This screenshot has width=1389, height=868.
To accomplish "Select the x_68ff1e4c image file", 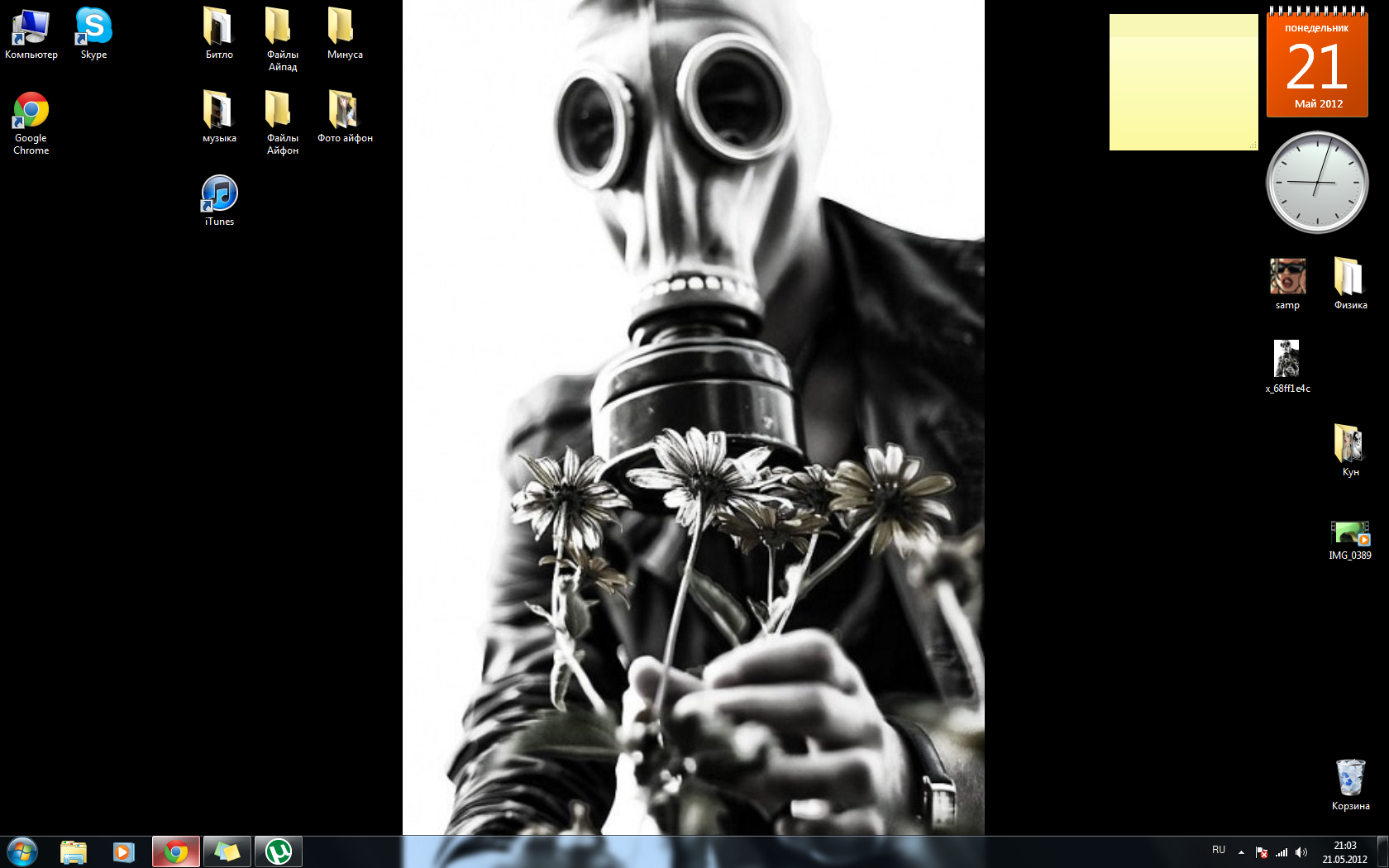I will click(1287, 367).
